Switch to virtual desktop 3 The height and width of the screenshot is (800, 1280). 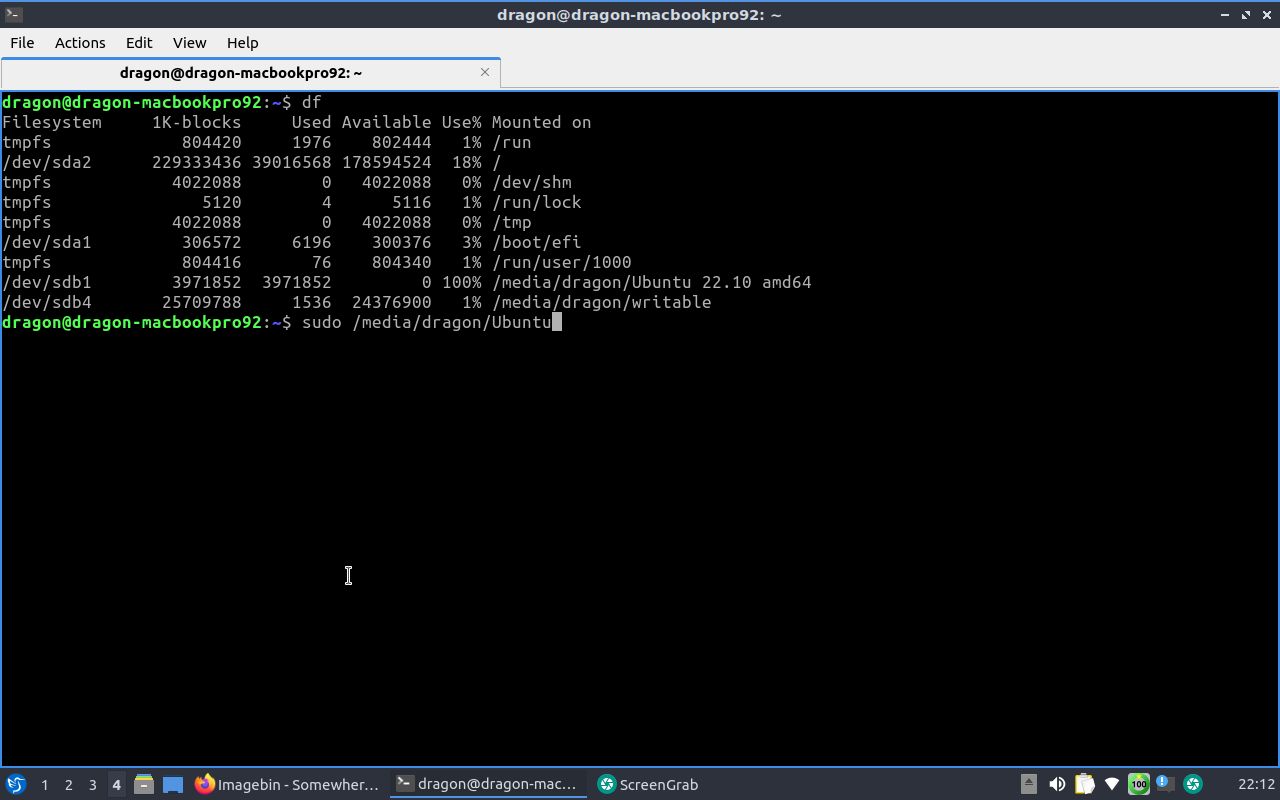[92, 785]
